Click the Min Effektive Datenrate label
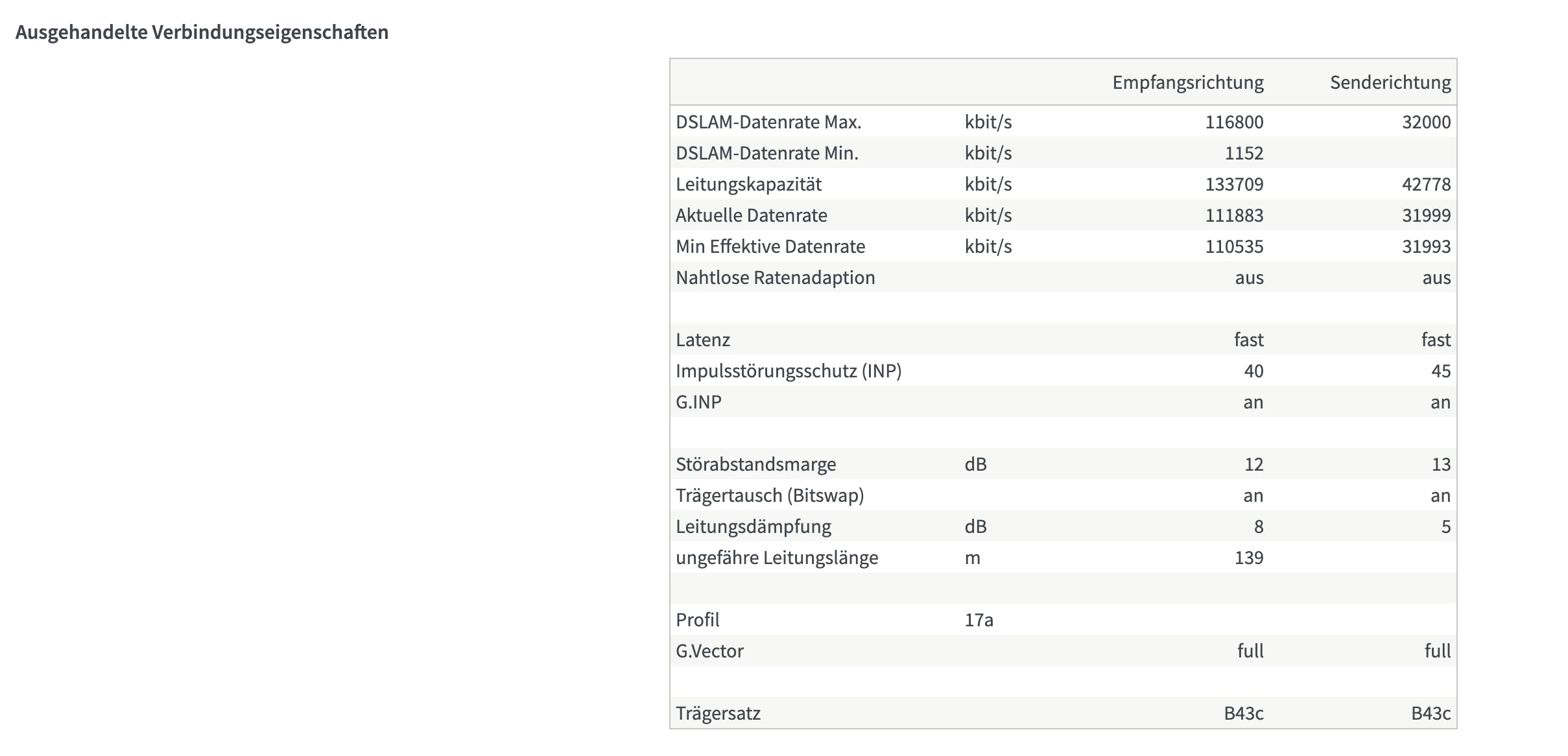 coord(770,246)
